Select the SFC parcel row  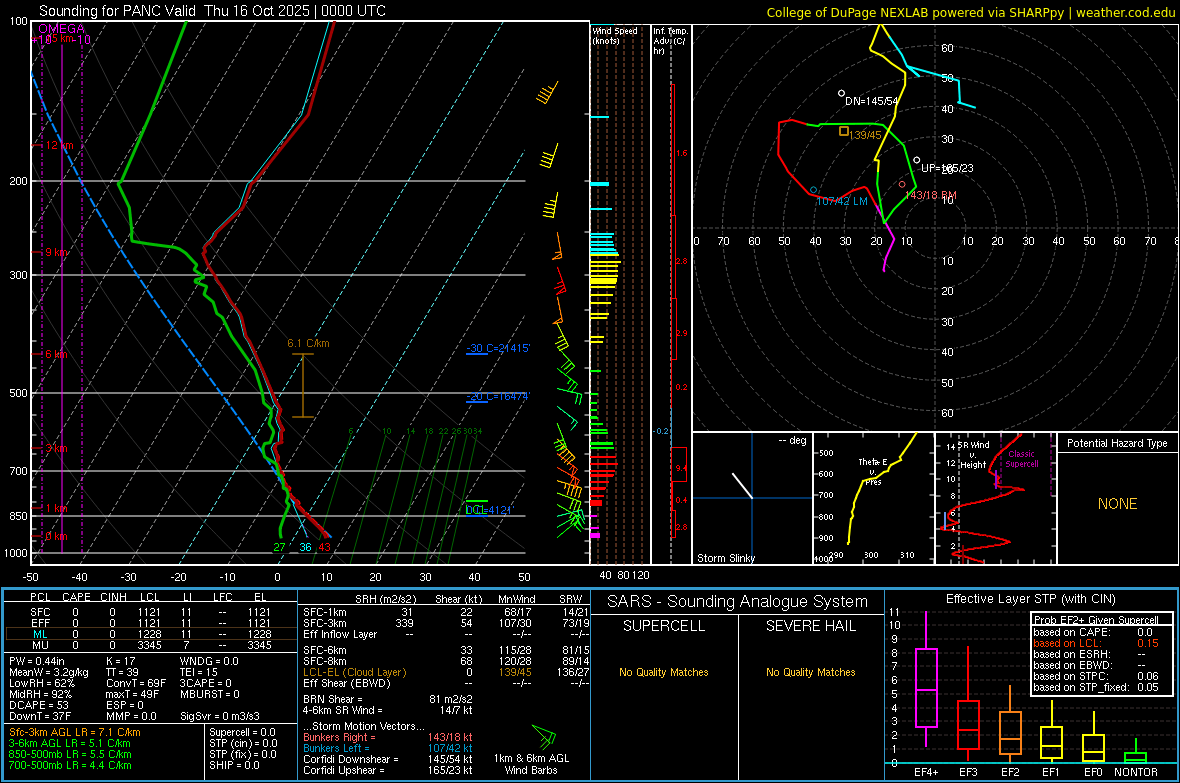(x=151, y=612)
